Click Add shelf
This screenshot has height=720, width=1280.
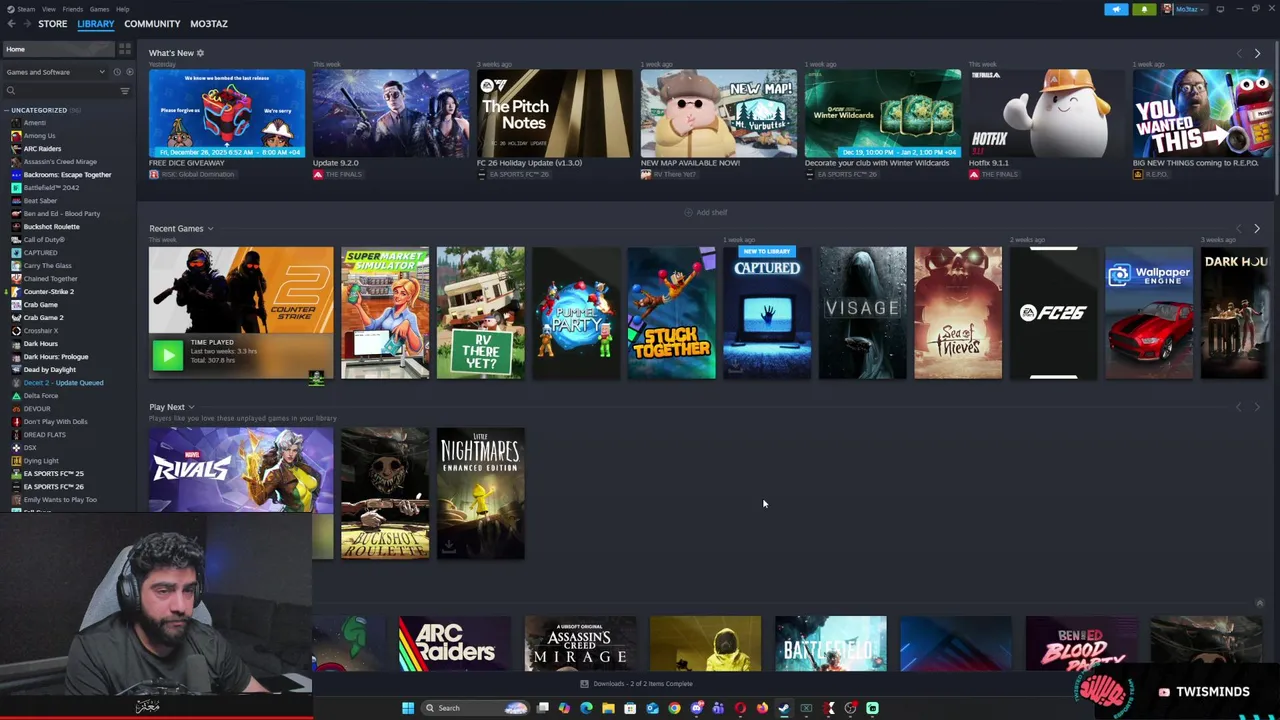click(706, 213)
